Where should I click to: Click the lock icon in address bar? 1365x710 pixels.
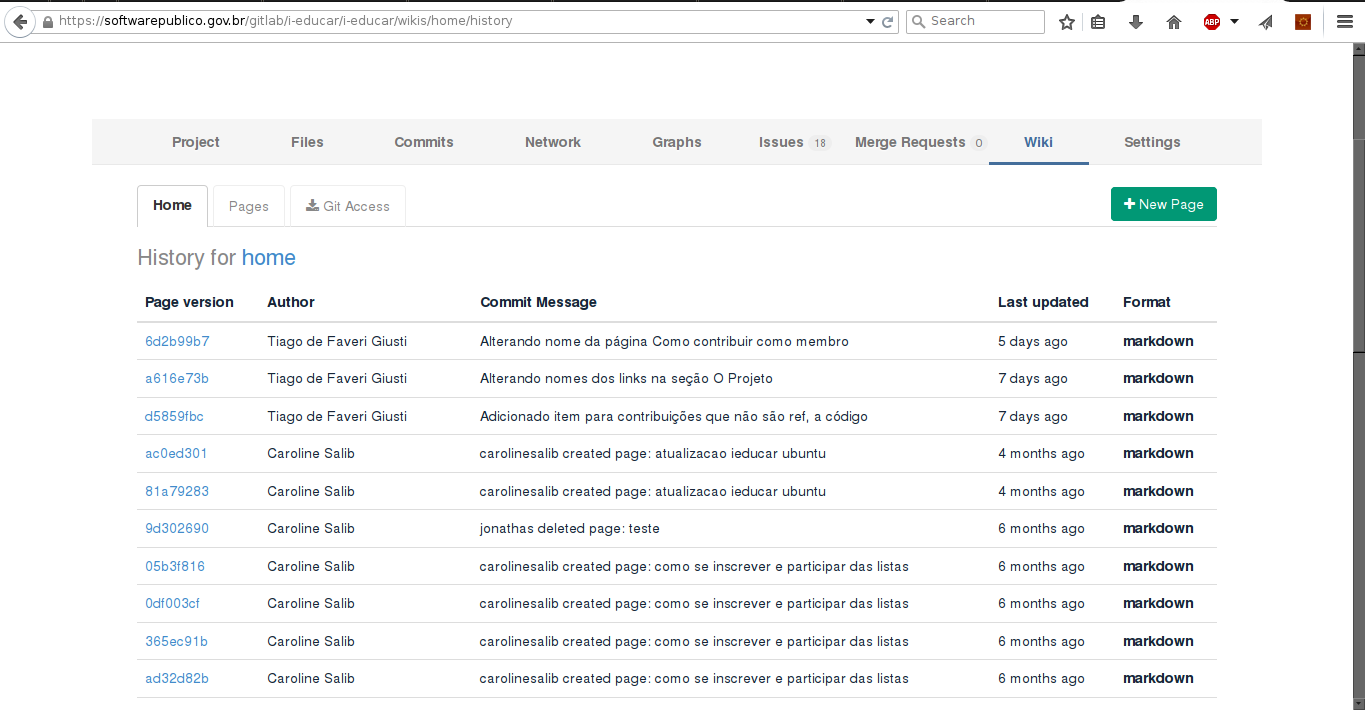47,21
